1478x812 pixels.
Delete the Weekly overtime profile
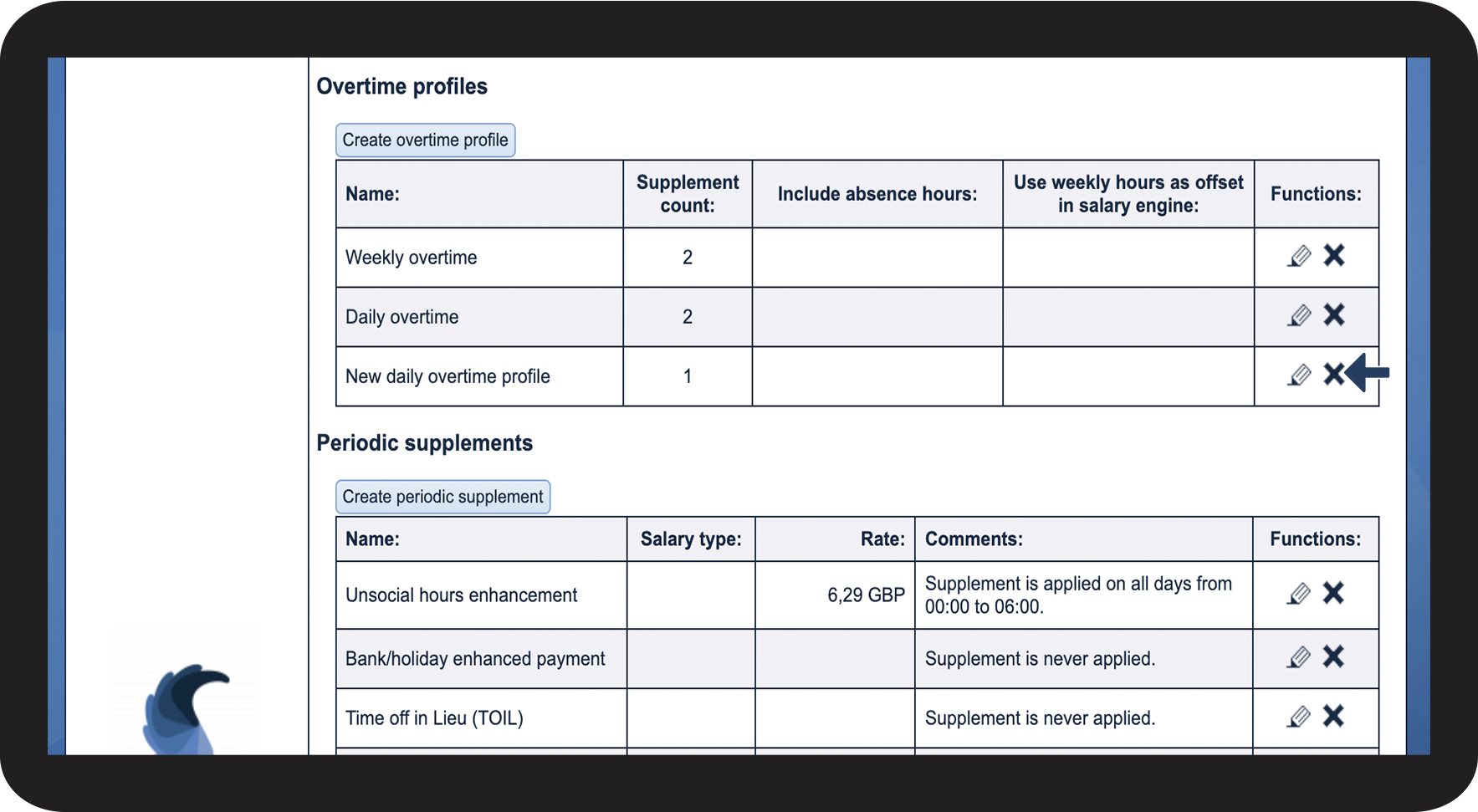click(1334, 255)
